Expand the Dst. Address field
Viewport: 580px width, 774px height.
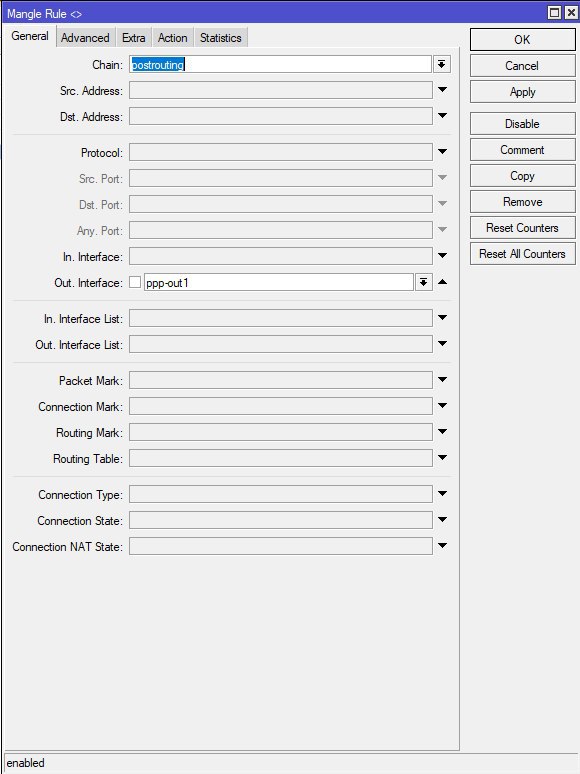point(442,116)
